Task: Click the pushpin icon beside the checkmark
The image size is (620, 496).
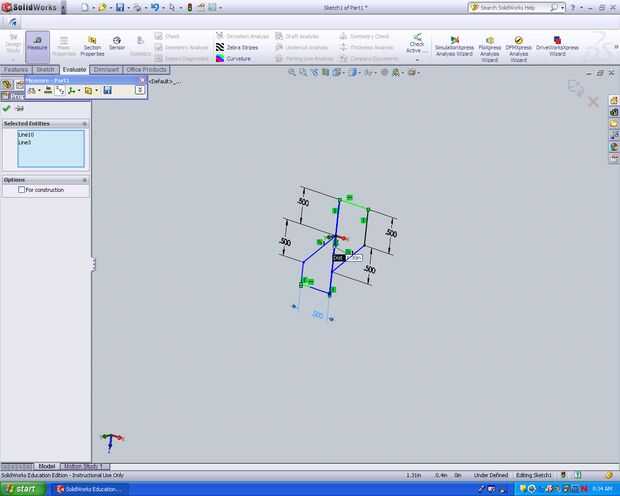Action: [19, 108]
